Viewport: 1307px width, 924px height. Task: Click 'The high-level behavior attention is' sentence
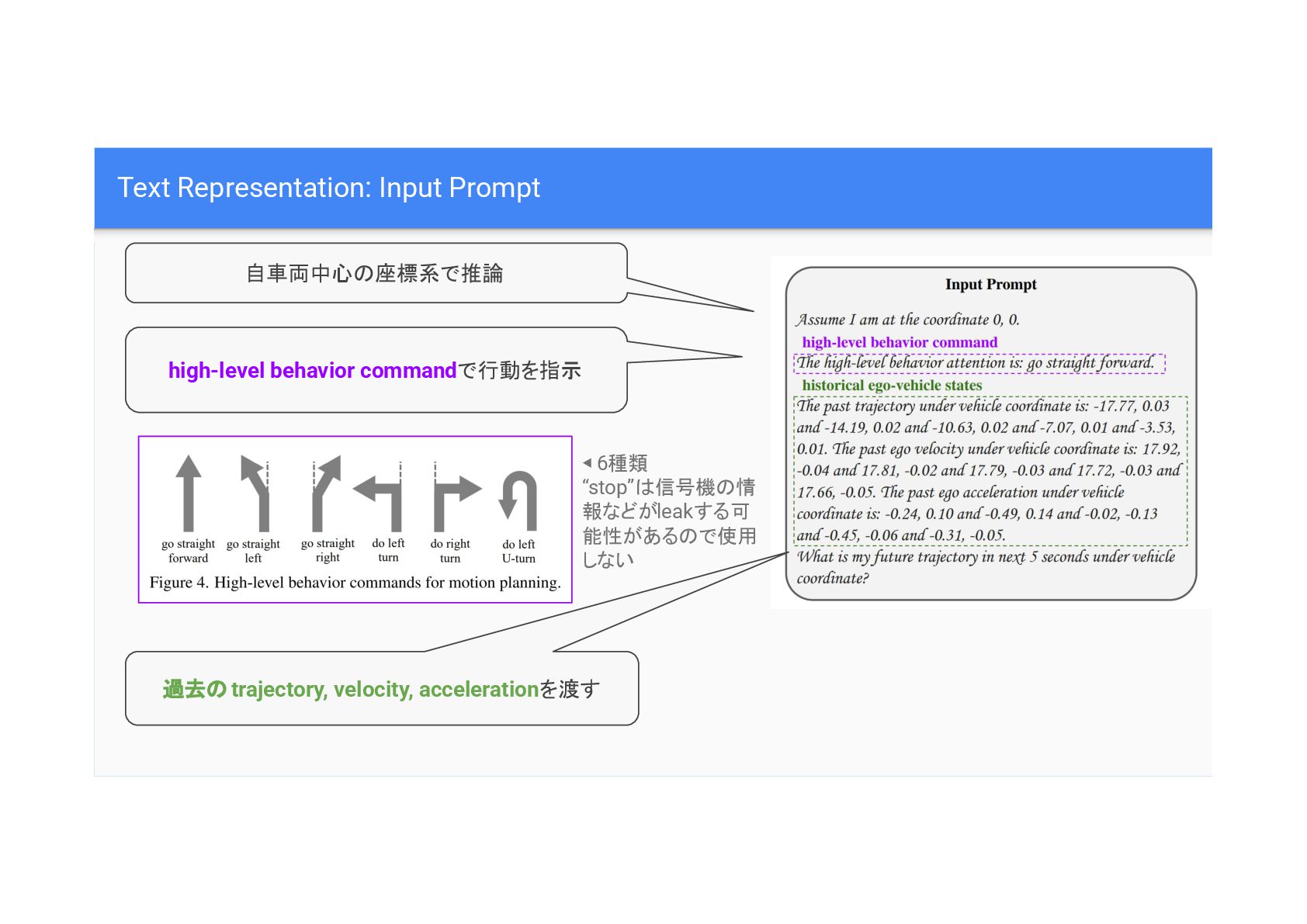[x=976, y=363]
